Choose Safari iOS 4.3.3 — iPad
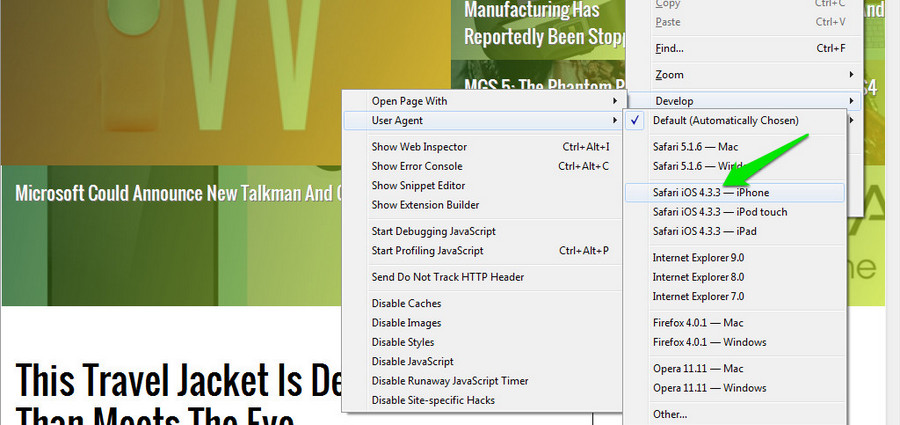Screen dimensions: 900x425 (x=735, y=231)
